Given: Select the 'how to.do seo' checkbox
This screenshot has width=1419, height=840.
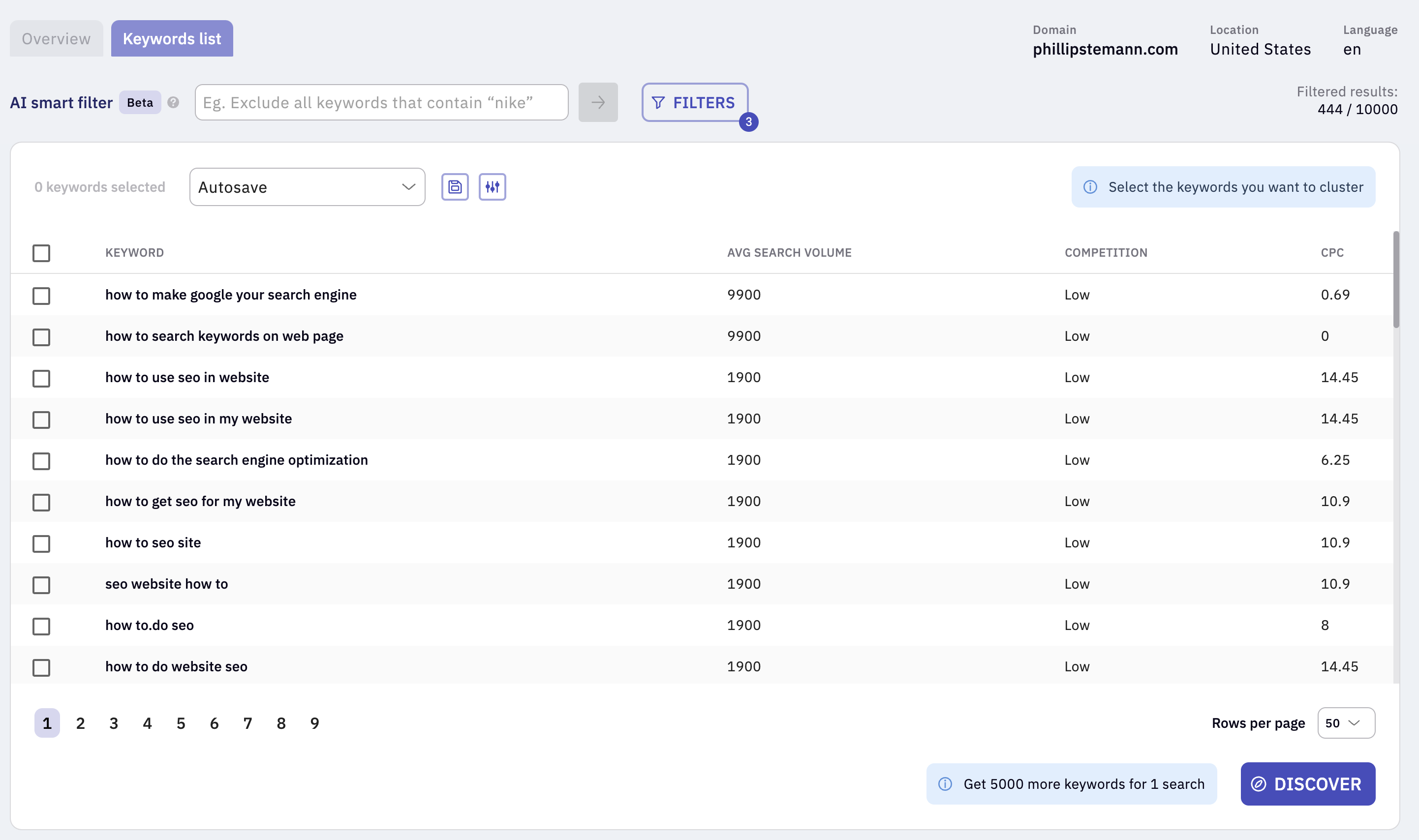Looking at the screenshot, I should tap(41, 626).
